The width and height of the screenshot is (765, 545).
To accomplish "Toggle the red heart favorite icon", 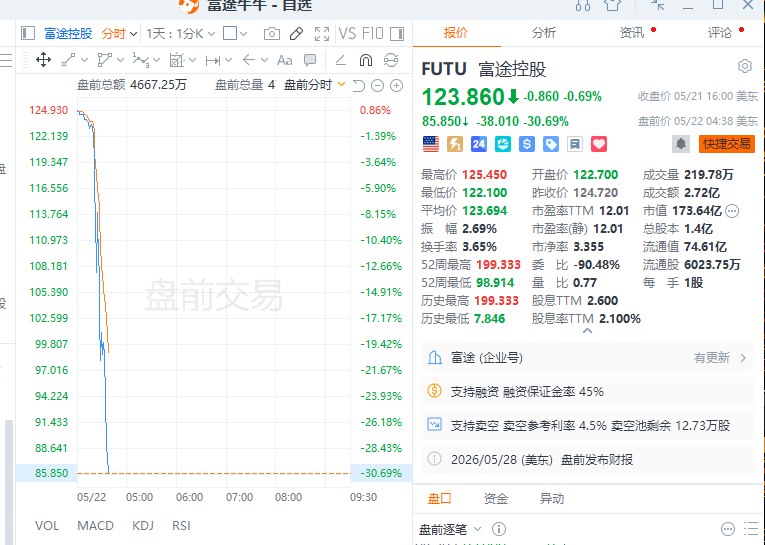I will 599,144.
